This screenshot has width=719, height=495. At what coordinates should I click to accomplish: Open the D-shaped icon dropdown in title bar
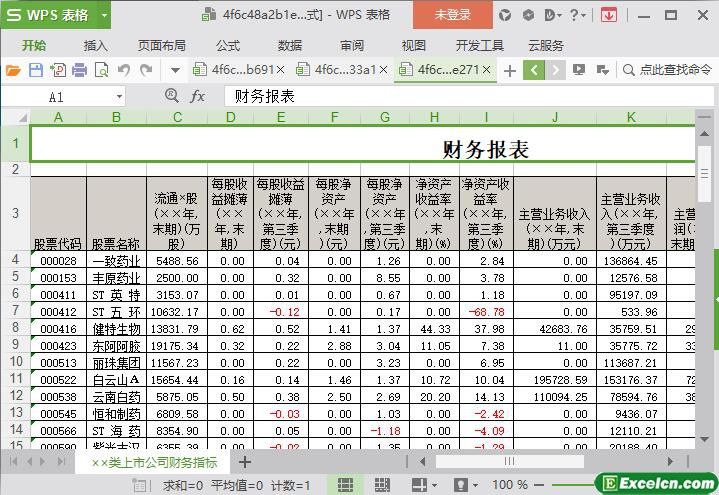coord(553,16)
